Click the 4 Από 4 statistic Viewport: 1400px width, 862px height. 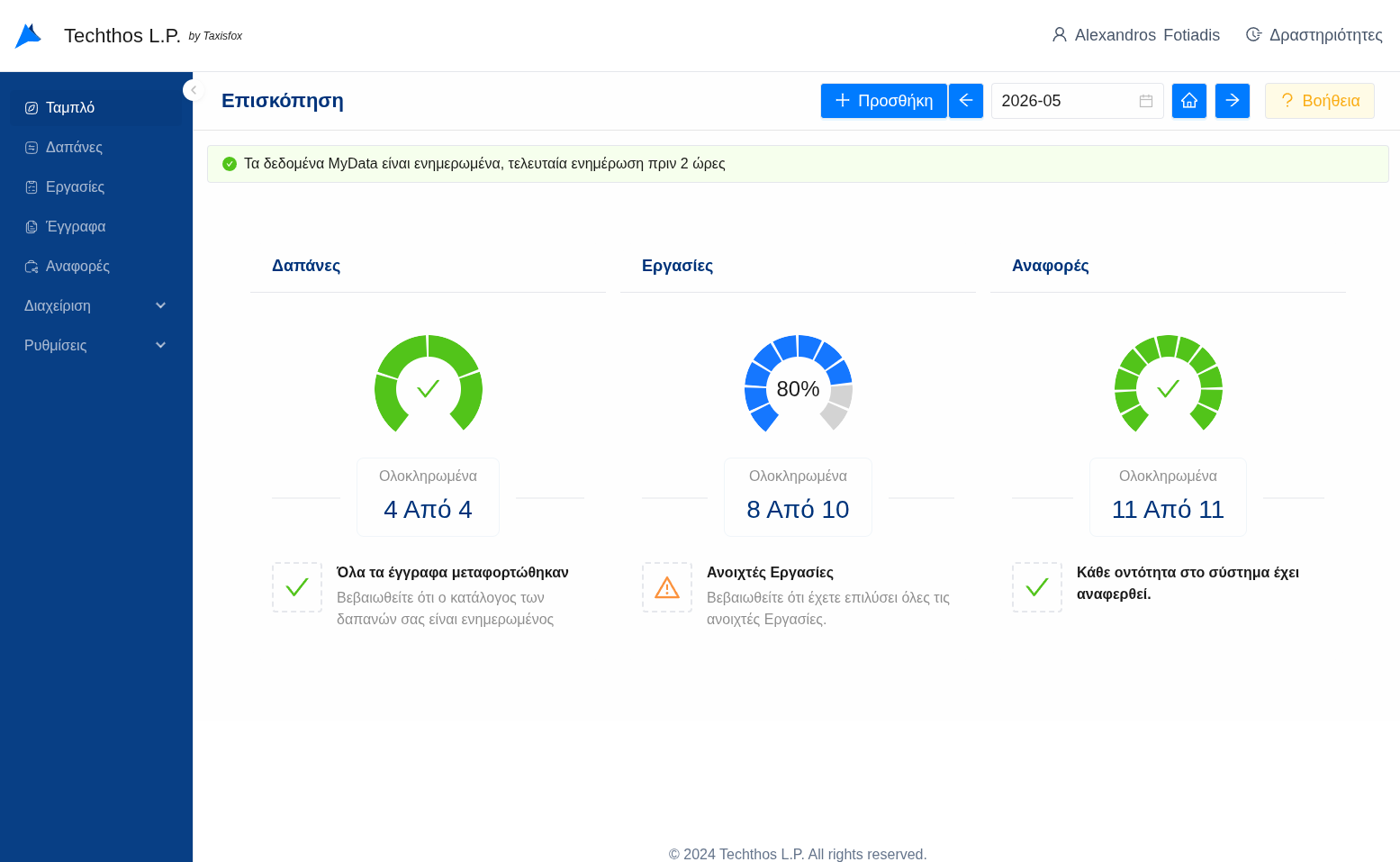tap(429, 510)
